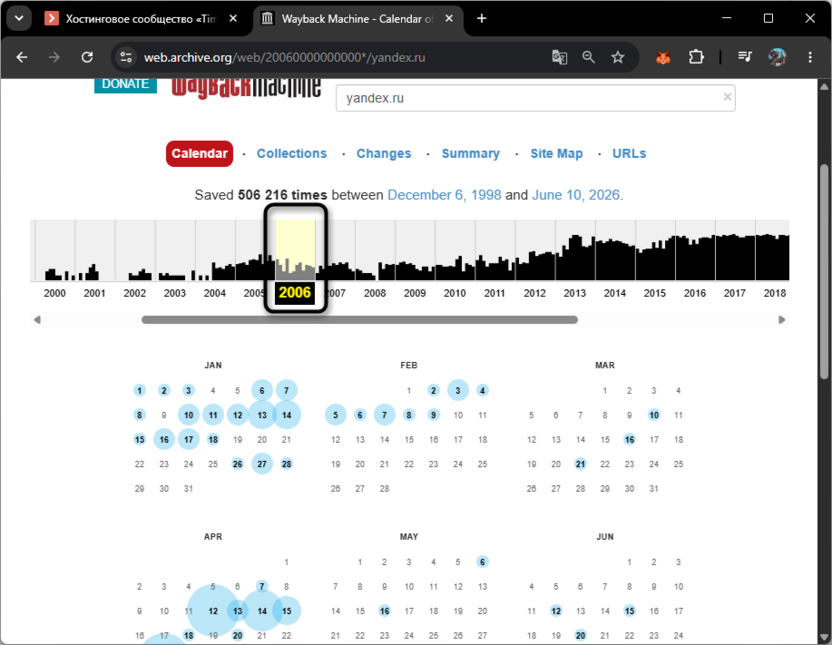Open January 13 snapshot
832x645 pixels.
(262, 415)
